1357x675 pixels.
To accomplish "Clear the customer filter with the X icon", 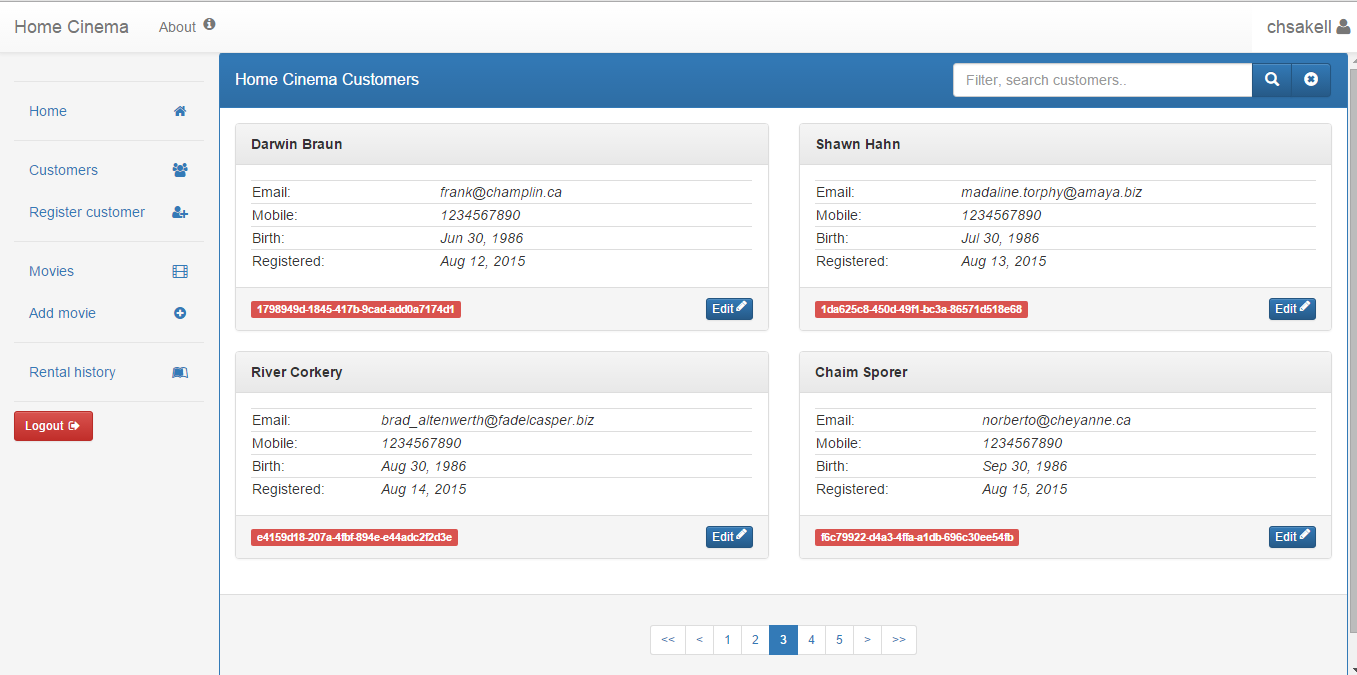I will [1311, 80].
